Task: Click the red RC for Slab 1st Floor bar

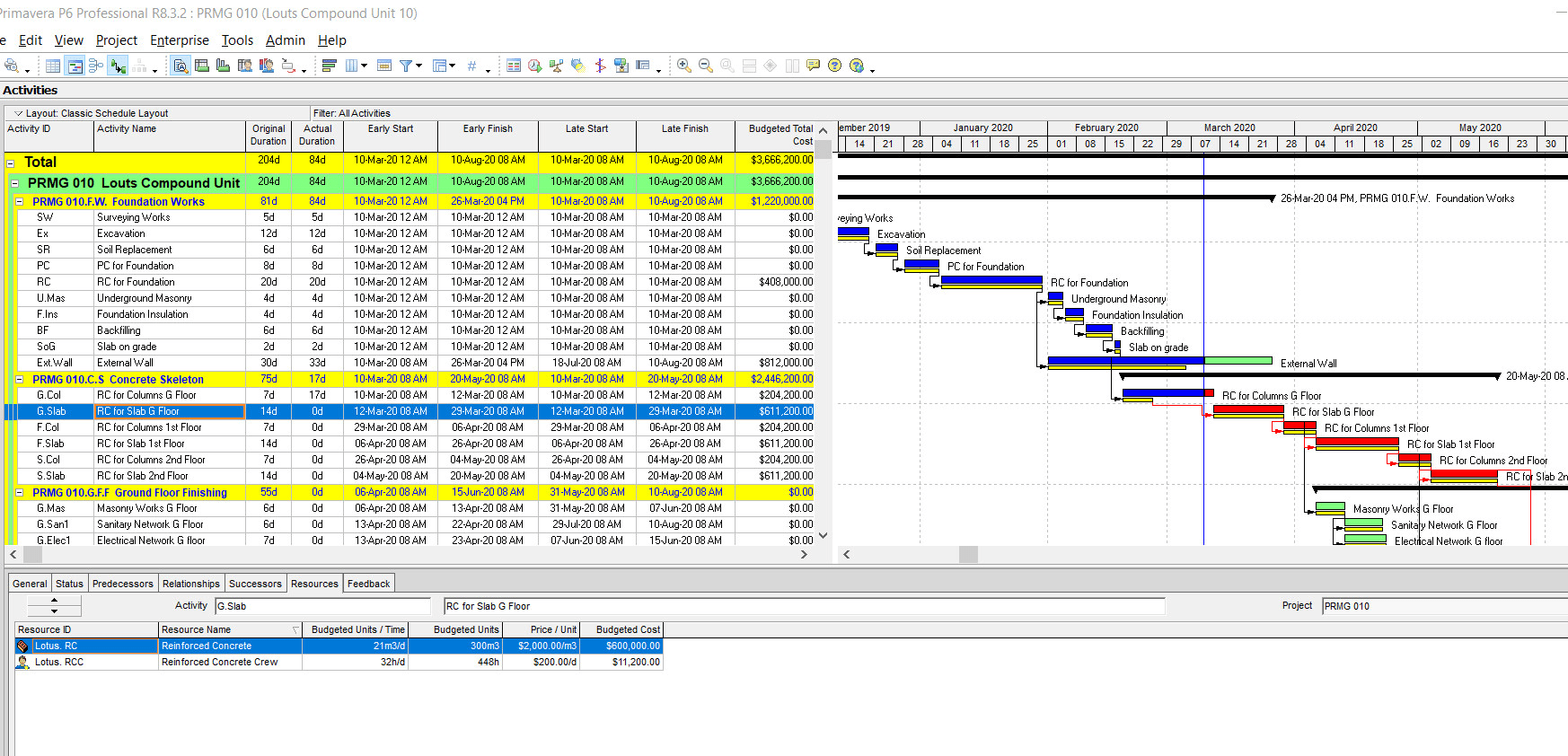Action: [1356, 443]
